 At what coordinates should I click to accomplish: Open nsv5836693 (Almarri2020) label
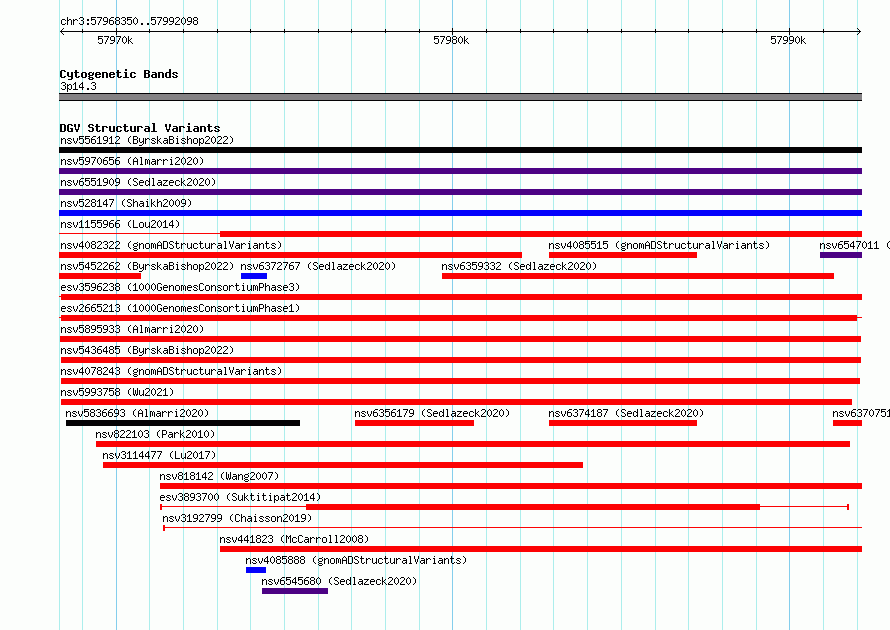[137, 413]
